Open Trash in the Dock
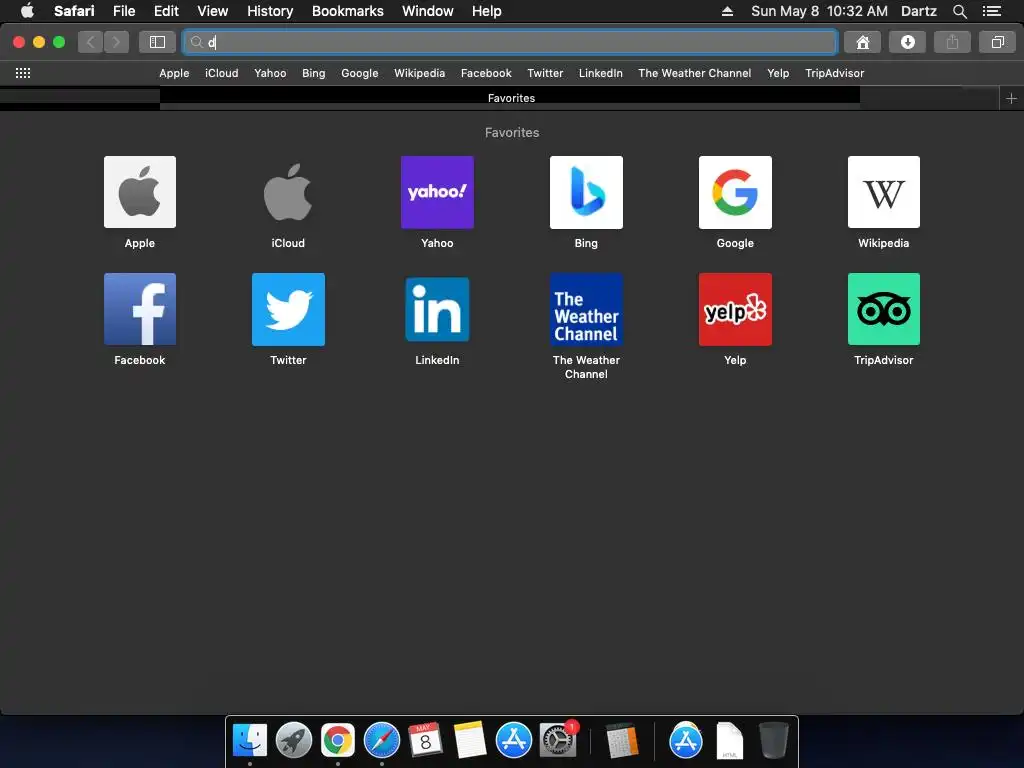 coord(774,741)
